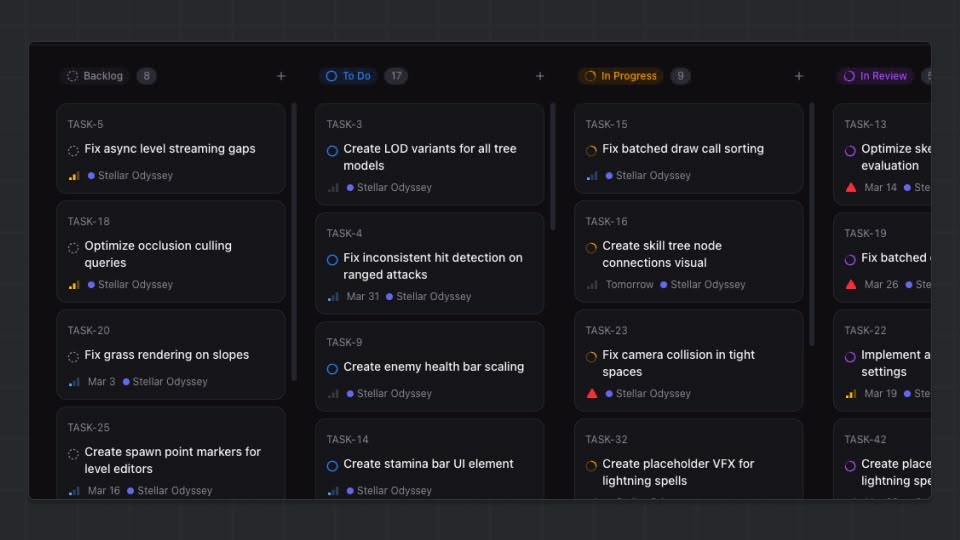This screenshot has width=960, height=540.
Task: Select the In Progress column header
Action: (x=621, y=76)
